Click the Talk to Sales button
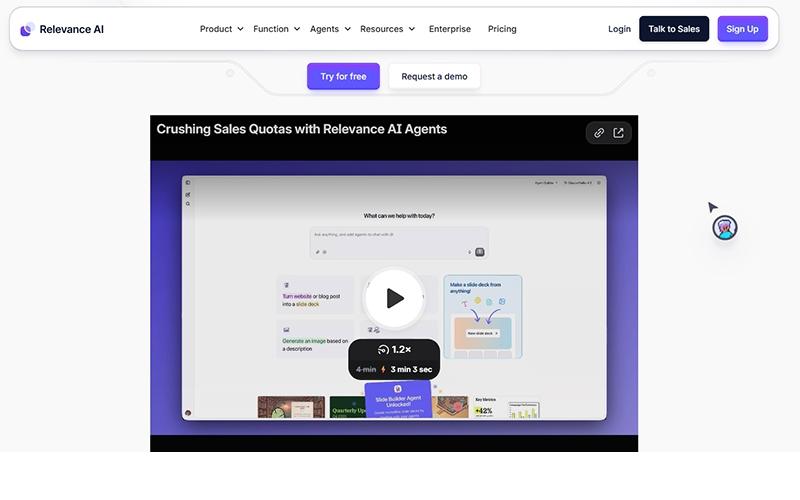 click(673, 29)
